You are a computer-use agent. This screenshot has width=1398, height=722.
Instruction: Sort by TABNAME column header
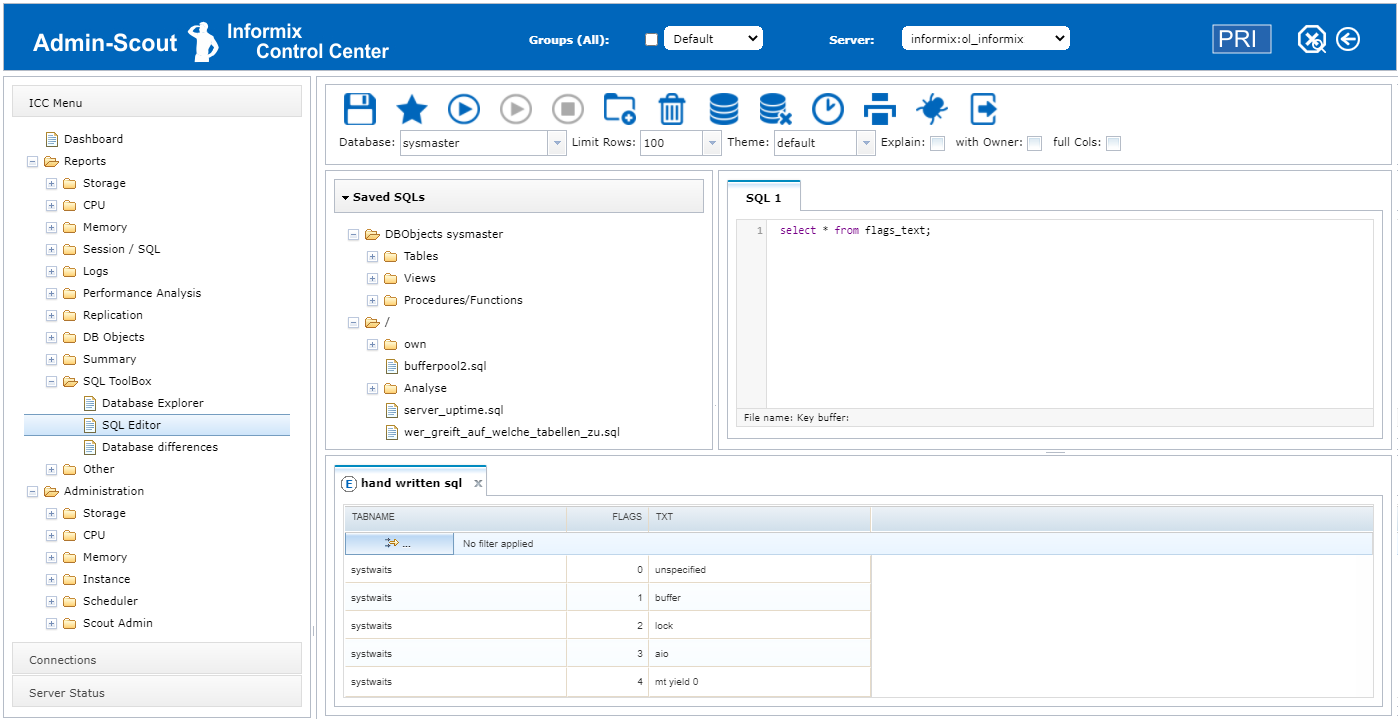pos(456,518)
